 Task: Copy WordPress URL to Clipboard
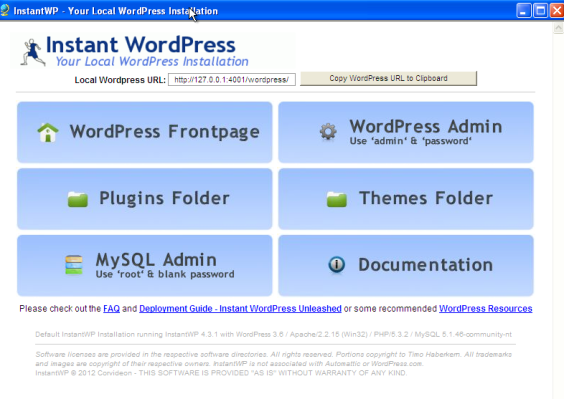click(388, 78)
